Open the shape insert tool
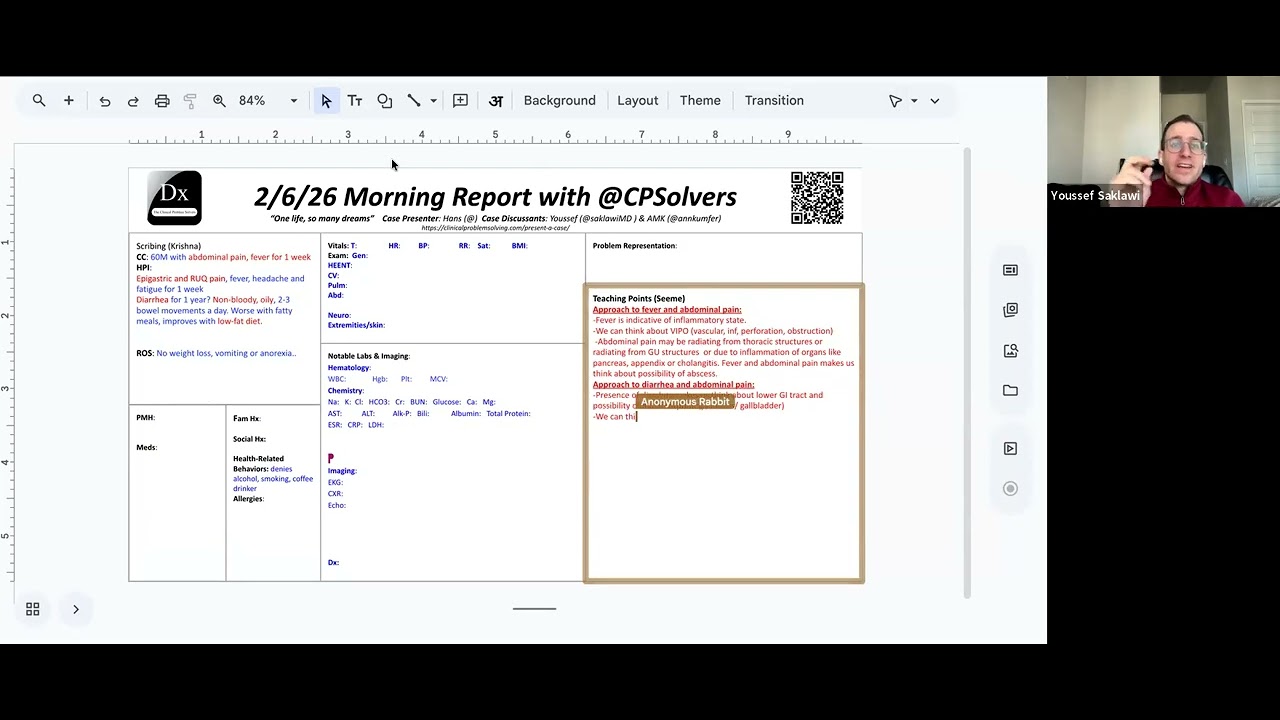Screen dimensions: 1280x720 [x=385, y=101]
